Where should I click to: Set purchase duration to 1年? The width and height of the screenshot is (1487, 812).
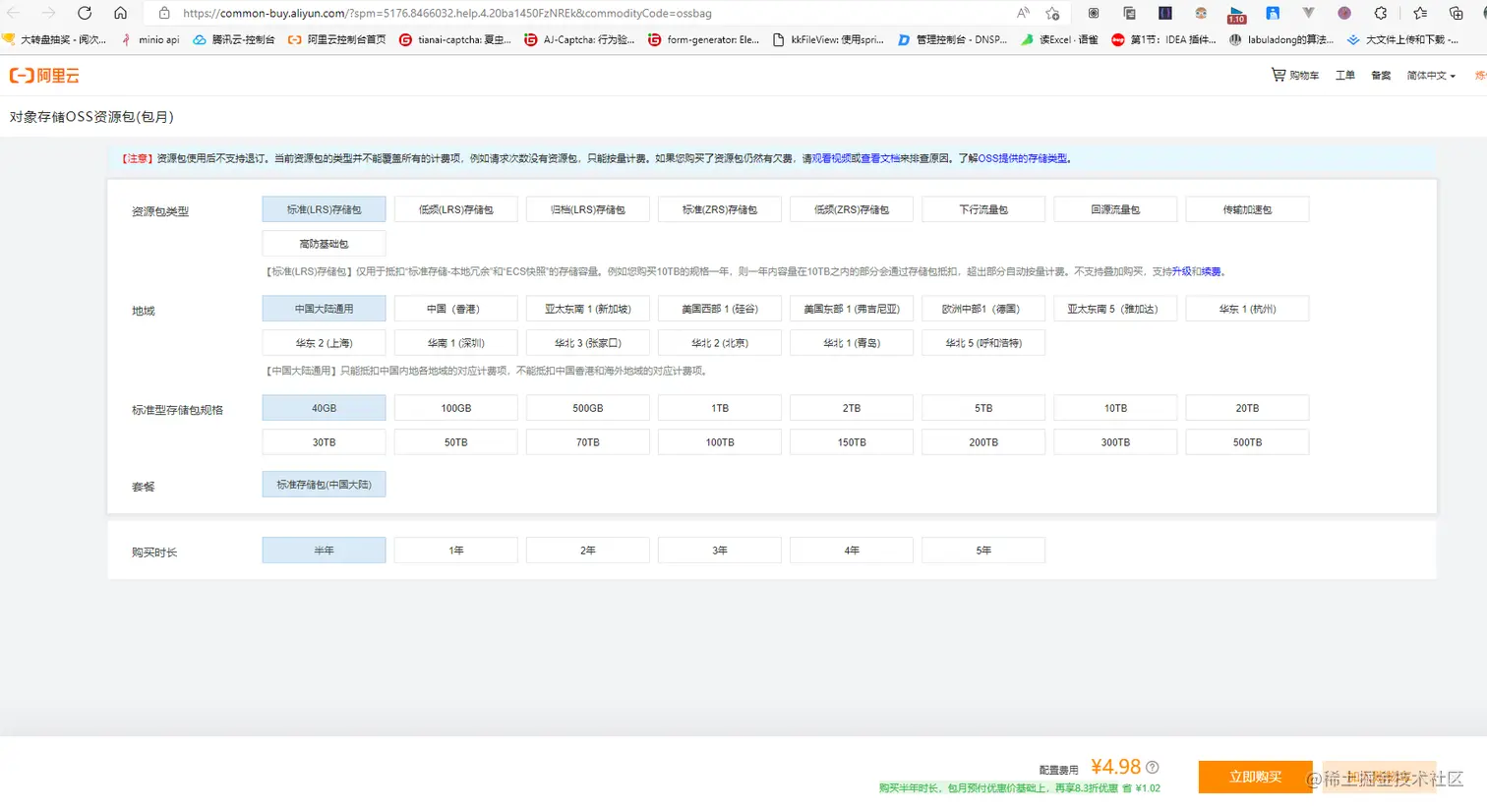coord(455,551)
